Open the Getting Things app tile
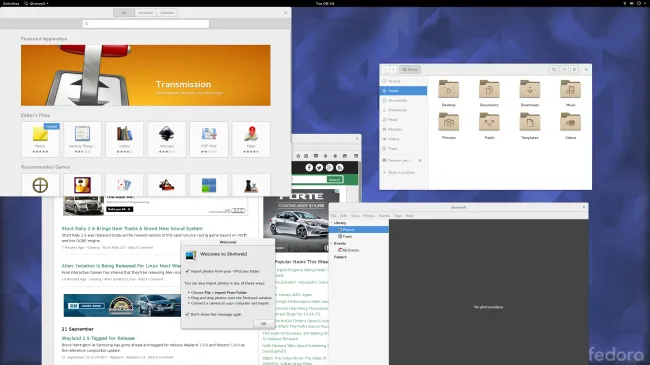This screenshot has height=365, width=650. [82, 139]
